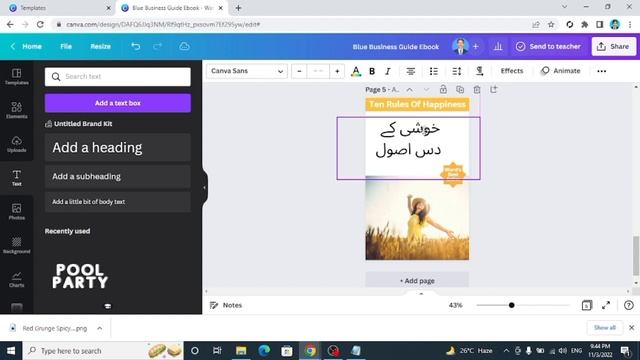Duplicate page 5
This screenshot has height=360, width=640.
pos(460,89)
